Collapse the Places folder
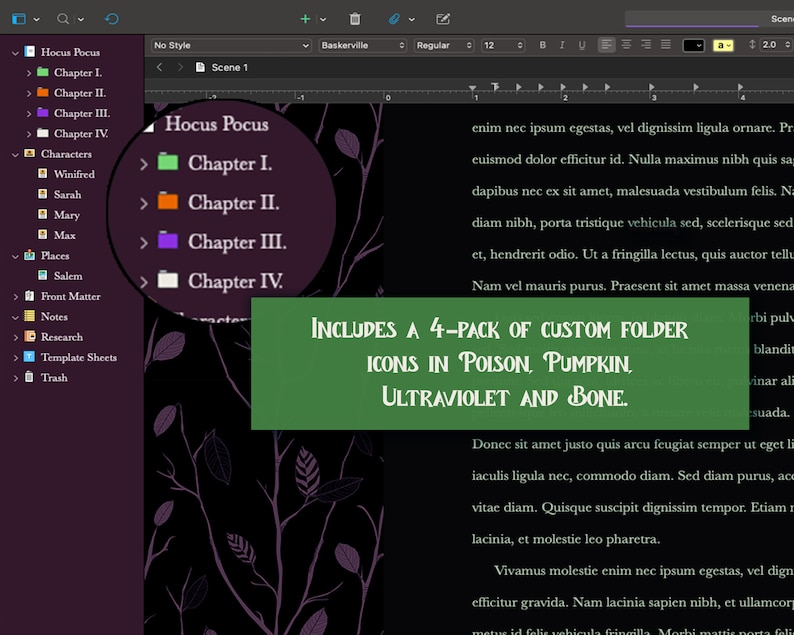 click(15, 256)
